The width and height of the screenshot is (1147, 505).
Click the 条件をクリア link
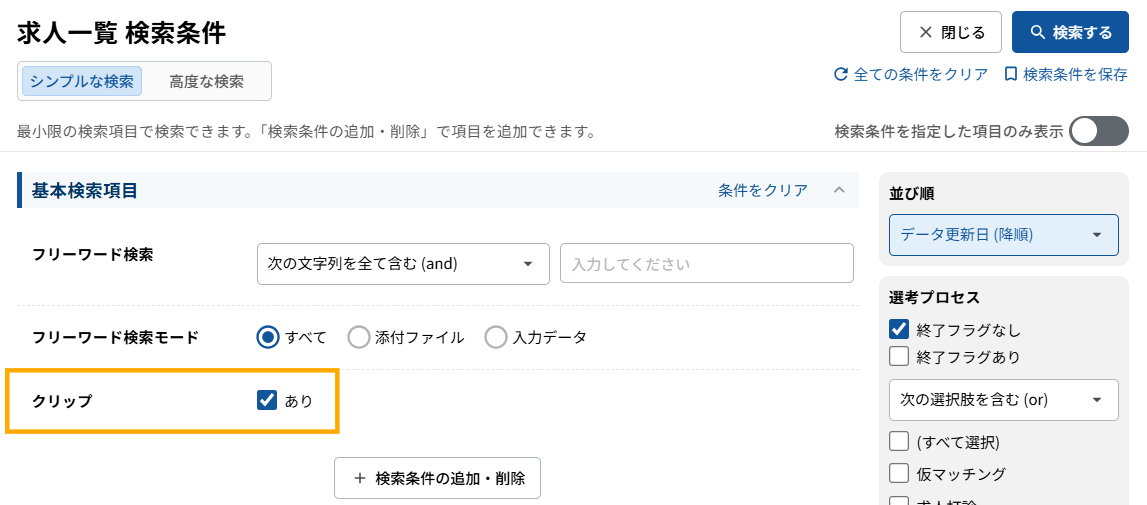tap(762, 190)
